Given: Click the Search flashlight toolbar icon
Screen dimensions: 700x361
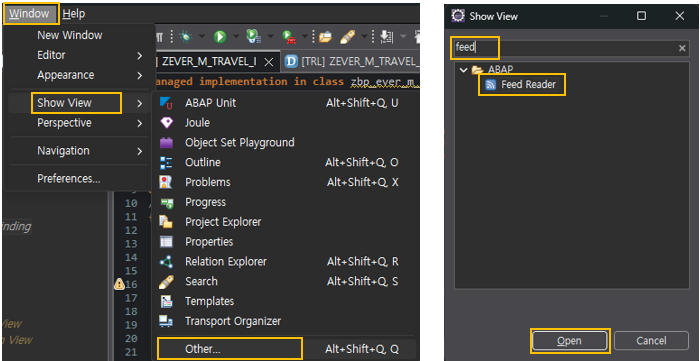Looking at the screenshot, I should pos(348,37).
